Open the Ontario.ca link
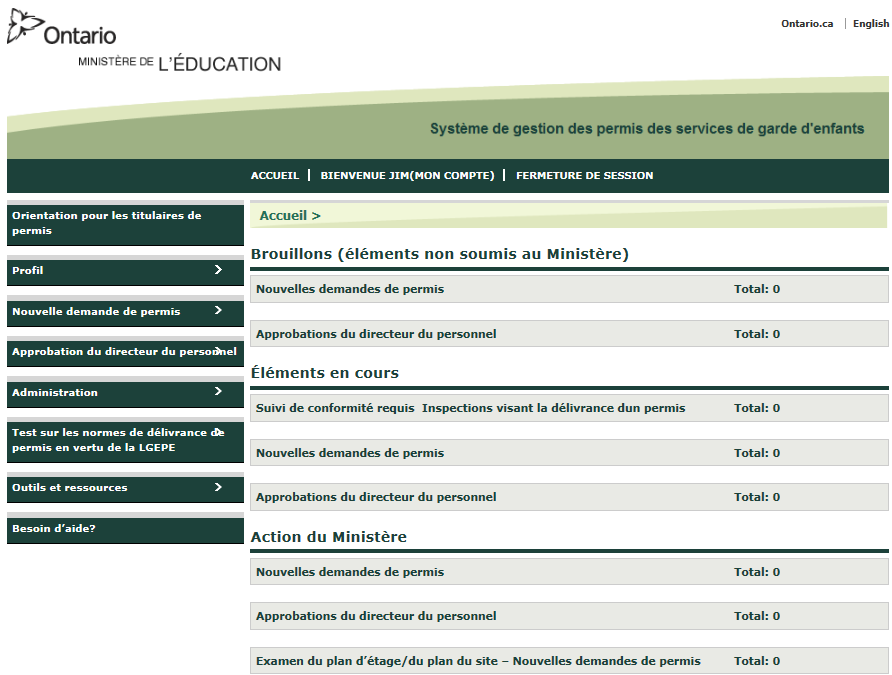This screenshot has width=892, height=675. (807, 23)
